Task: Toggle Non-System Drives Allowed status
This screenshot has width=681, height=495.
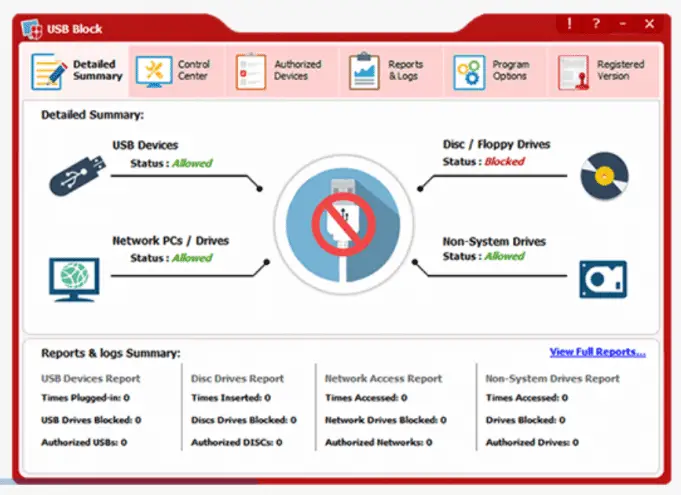Action: coord(504,256)
